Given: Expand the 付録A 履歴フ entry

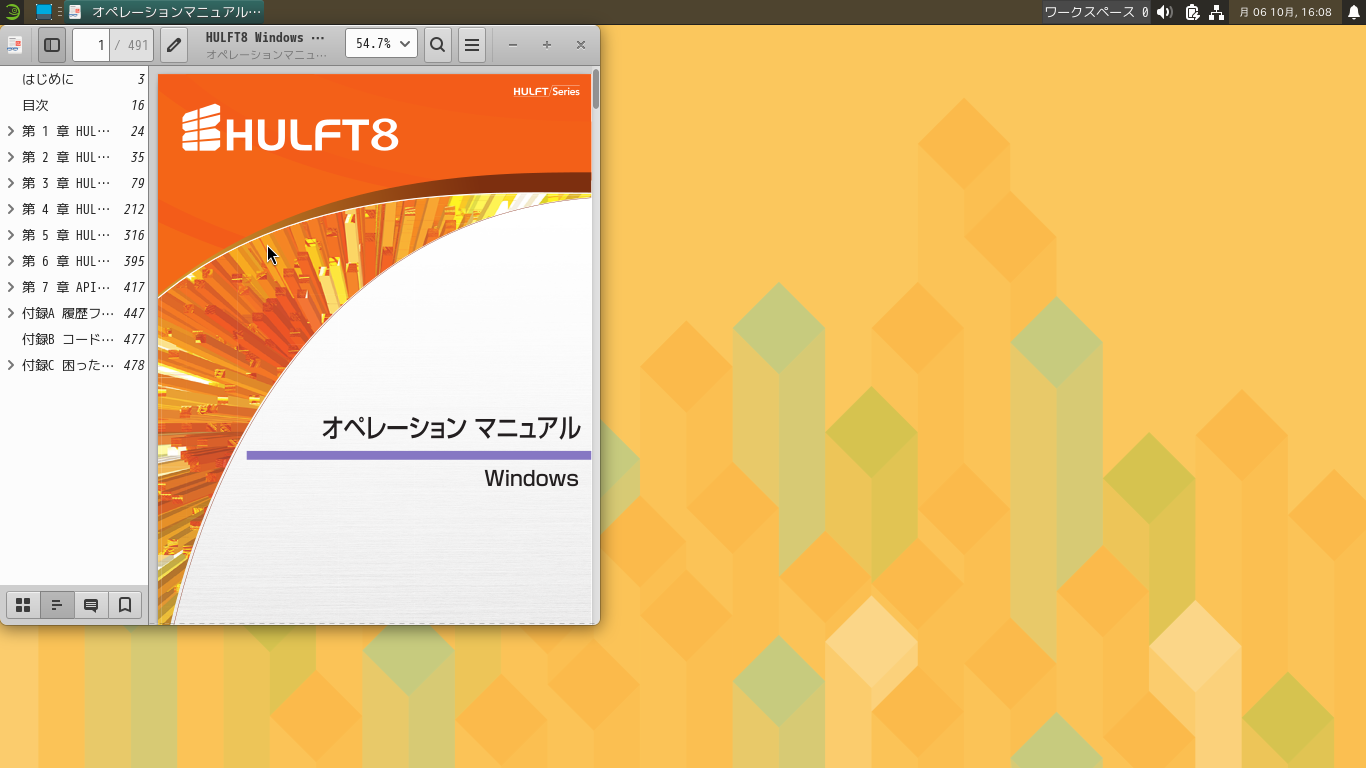Looking at the screenshot, I should point(11,313).
